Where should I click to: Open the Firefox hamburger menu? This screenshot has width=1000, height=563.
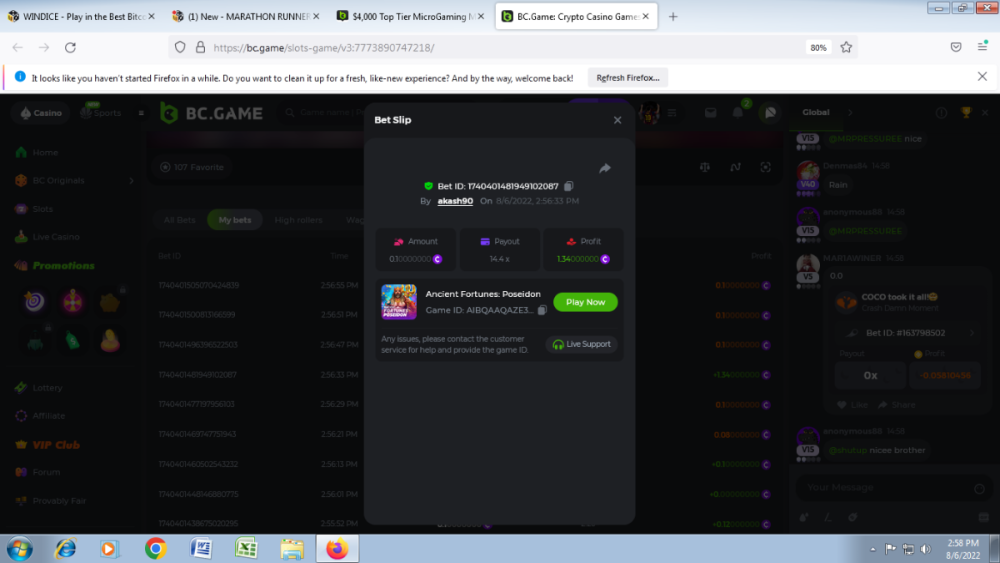point(981,47)
